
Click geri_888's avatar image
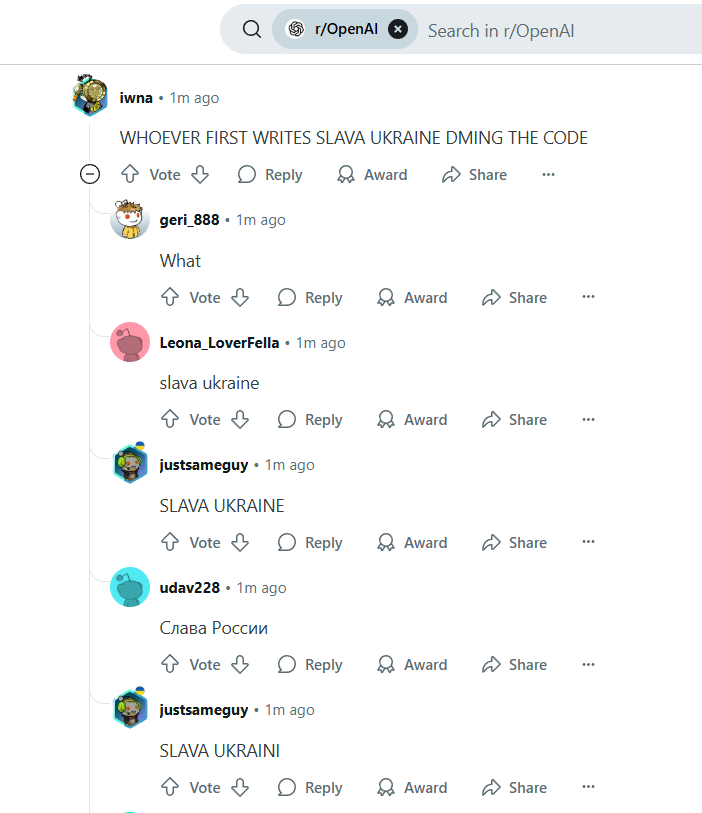pos(130,219)
